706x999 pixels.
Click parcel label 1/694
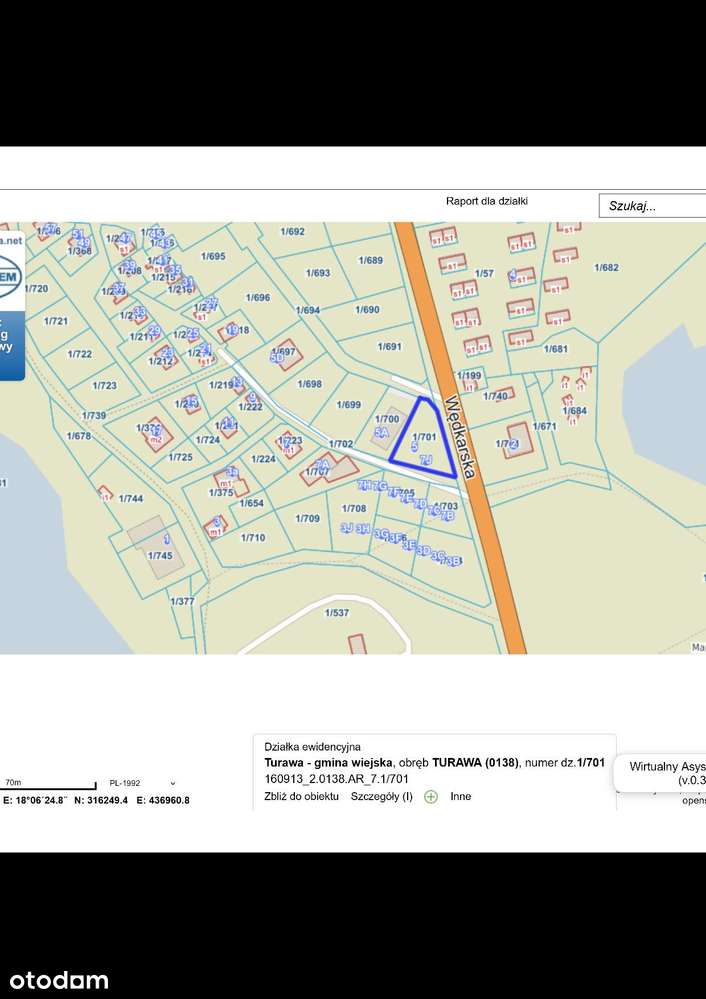pyautogui.click(x=308, y=310)
